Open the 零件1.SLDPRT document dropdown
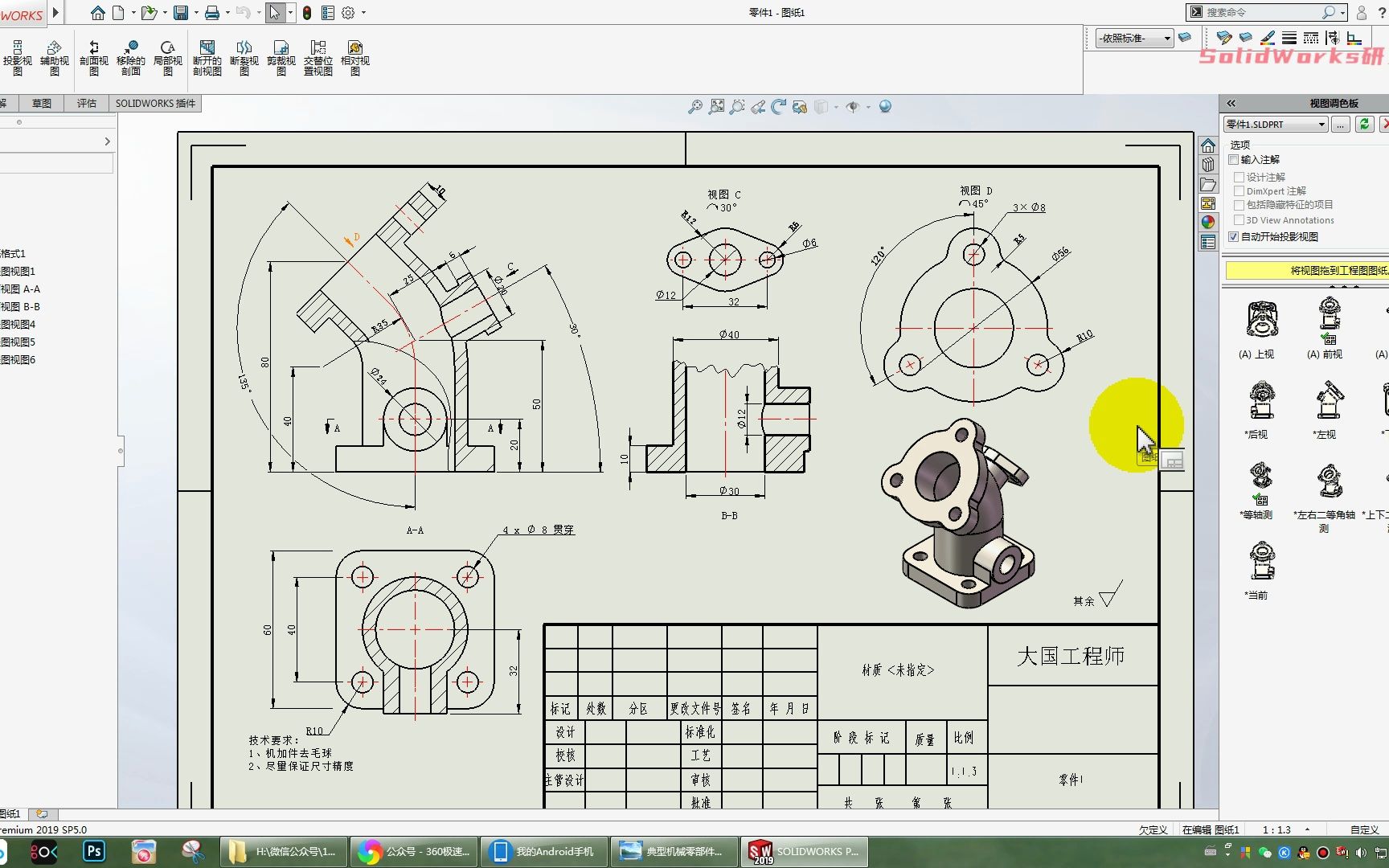Viewport: 1389px width, 868px height. tap(1321, 125)
